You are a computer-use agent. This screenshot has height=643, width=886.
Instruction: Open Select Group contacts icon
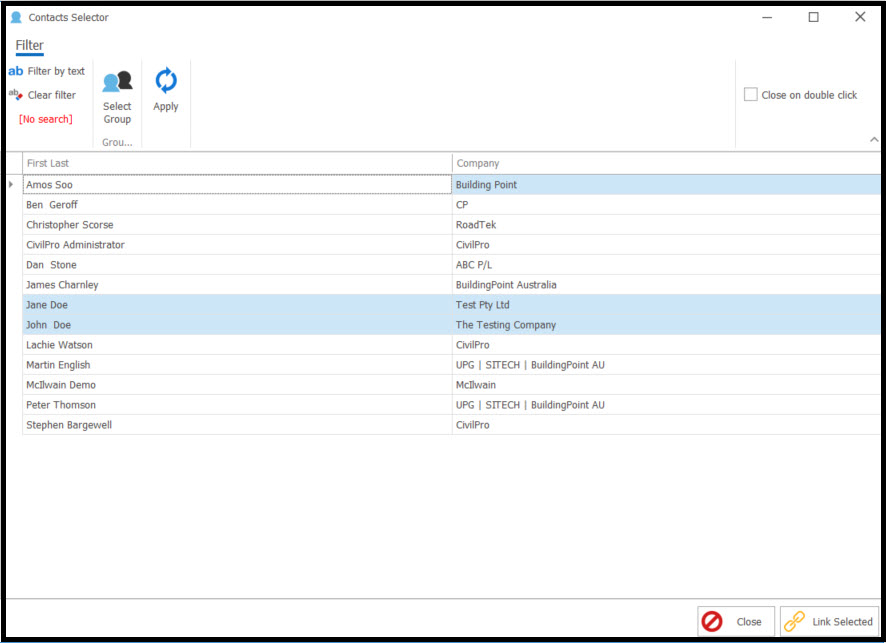117,82
